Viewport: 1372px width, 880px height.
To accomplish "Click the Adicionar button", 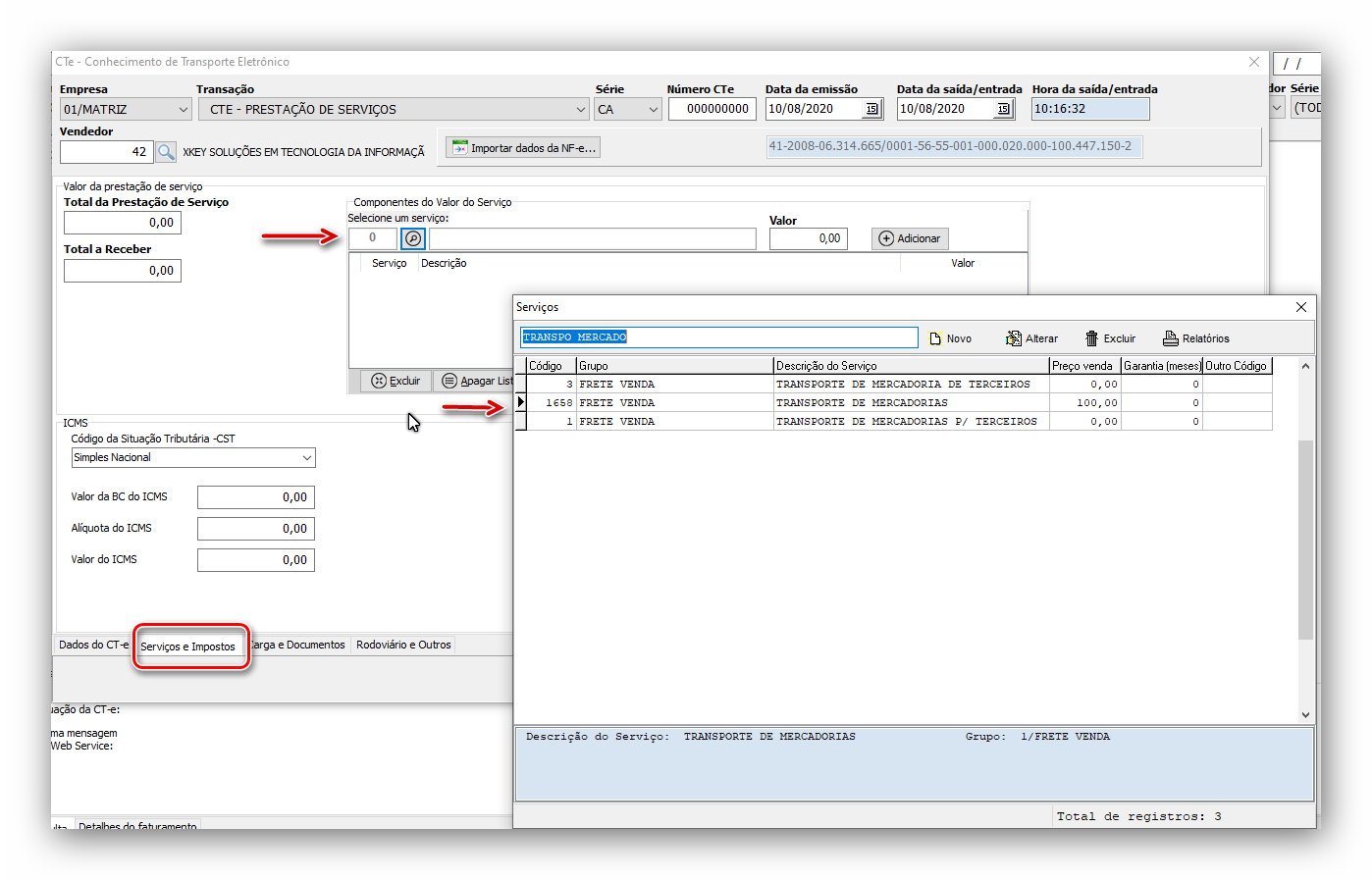I will pyautogui.click(x=910, y=238).
